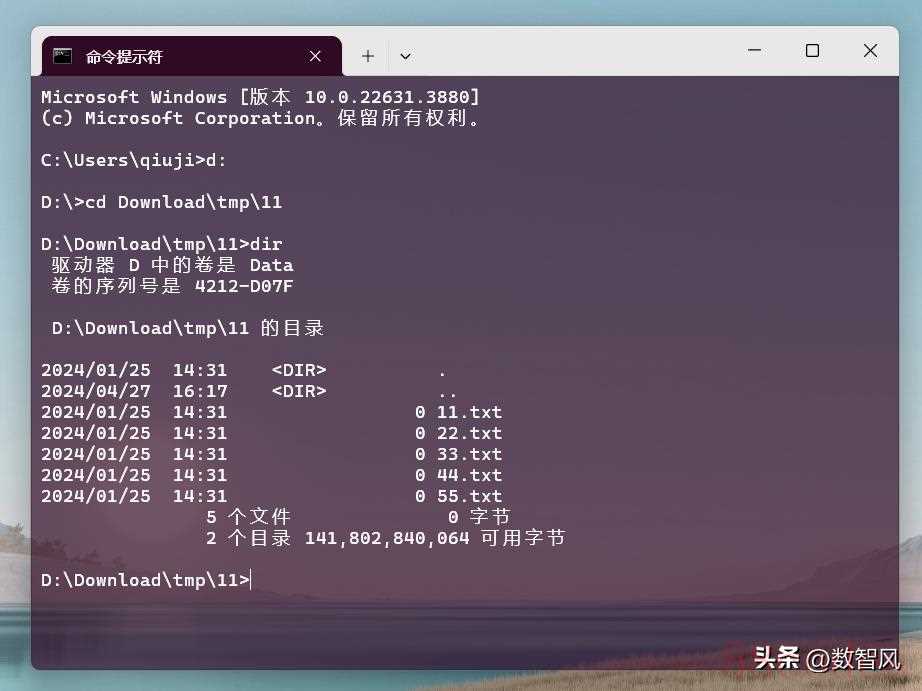Select the 命令提示符 tab
The height and width of the screenshot is (691, 922).
click(192, 56)
